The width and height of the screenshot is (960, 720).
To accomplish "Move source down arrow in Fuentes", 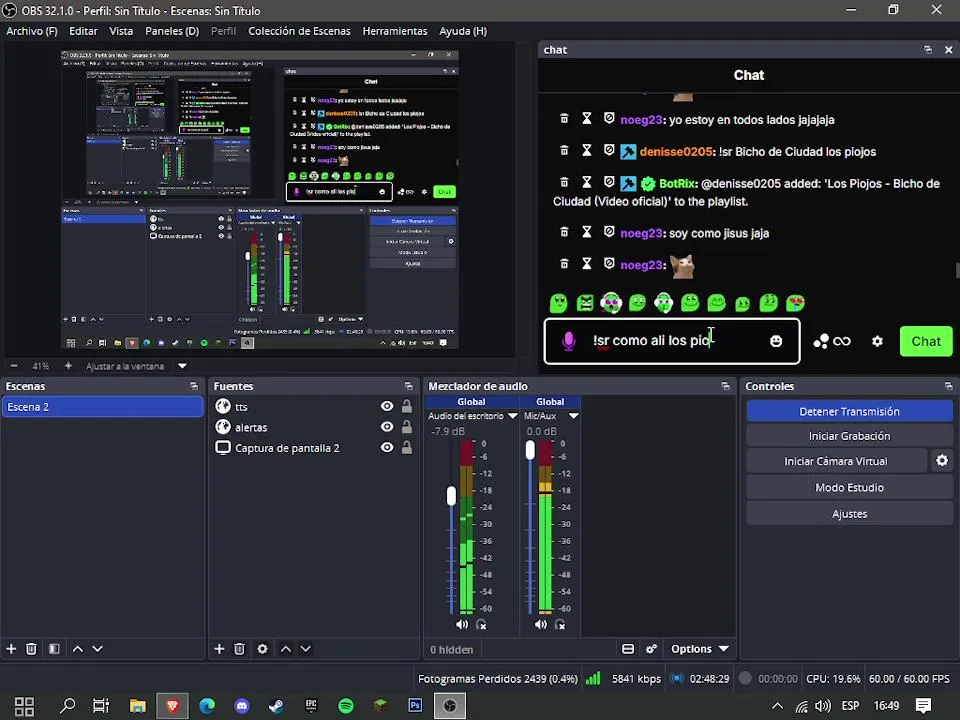I will click(x=306, y=648).
